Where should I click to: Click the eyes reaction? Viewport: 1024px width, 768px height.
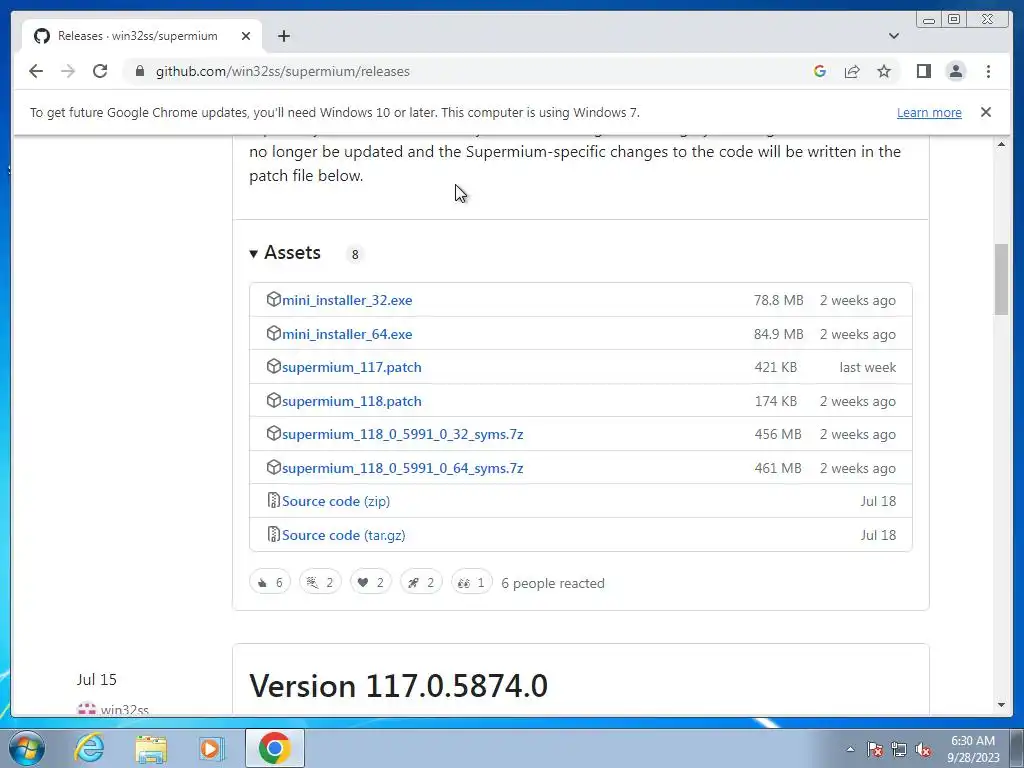[x=472, y=583]
